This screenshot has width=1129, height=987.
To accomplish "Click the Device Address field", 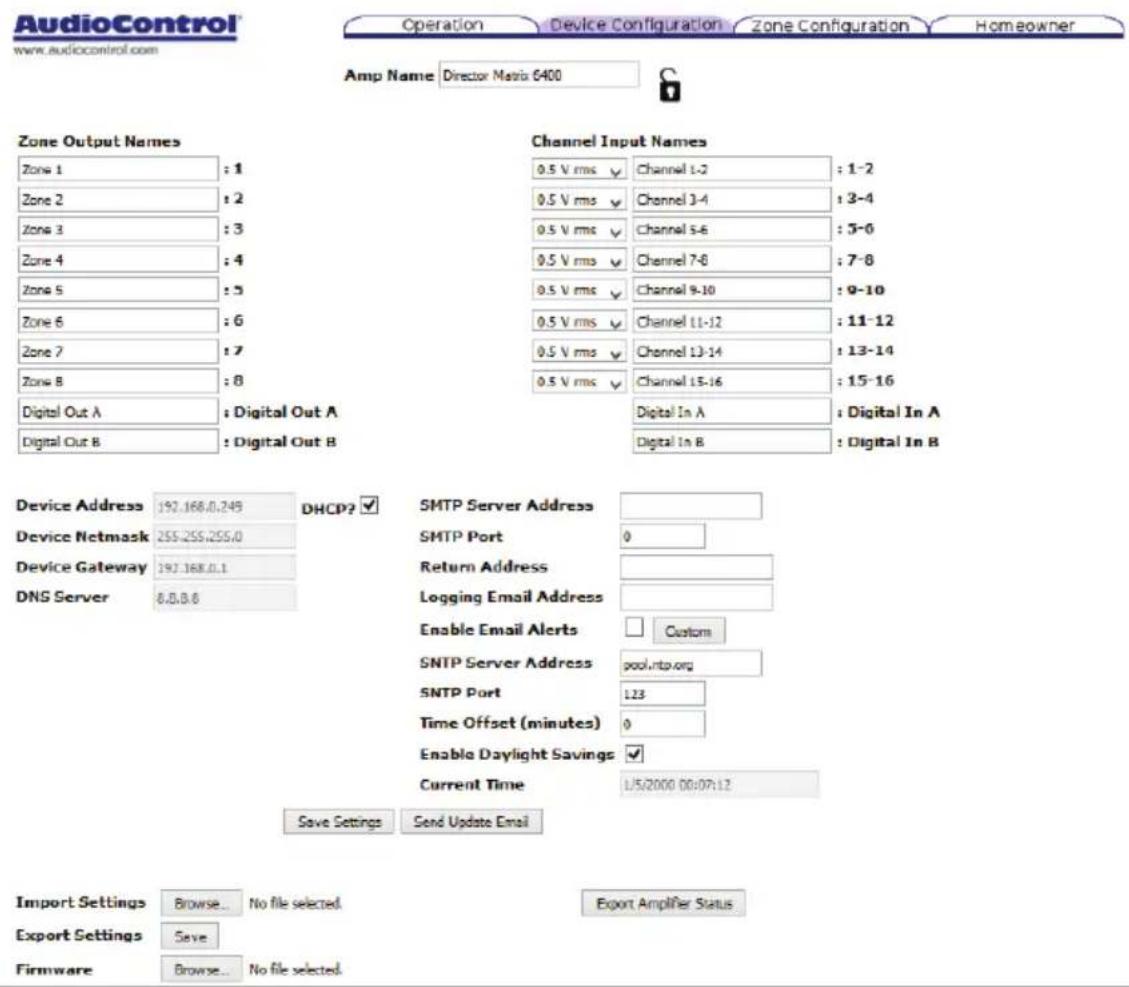I will [224, 506].
